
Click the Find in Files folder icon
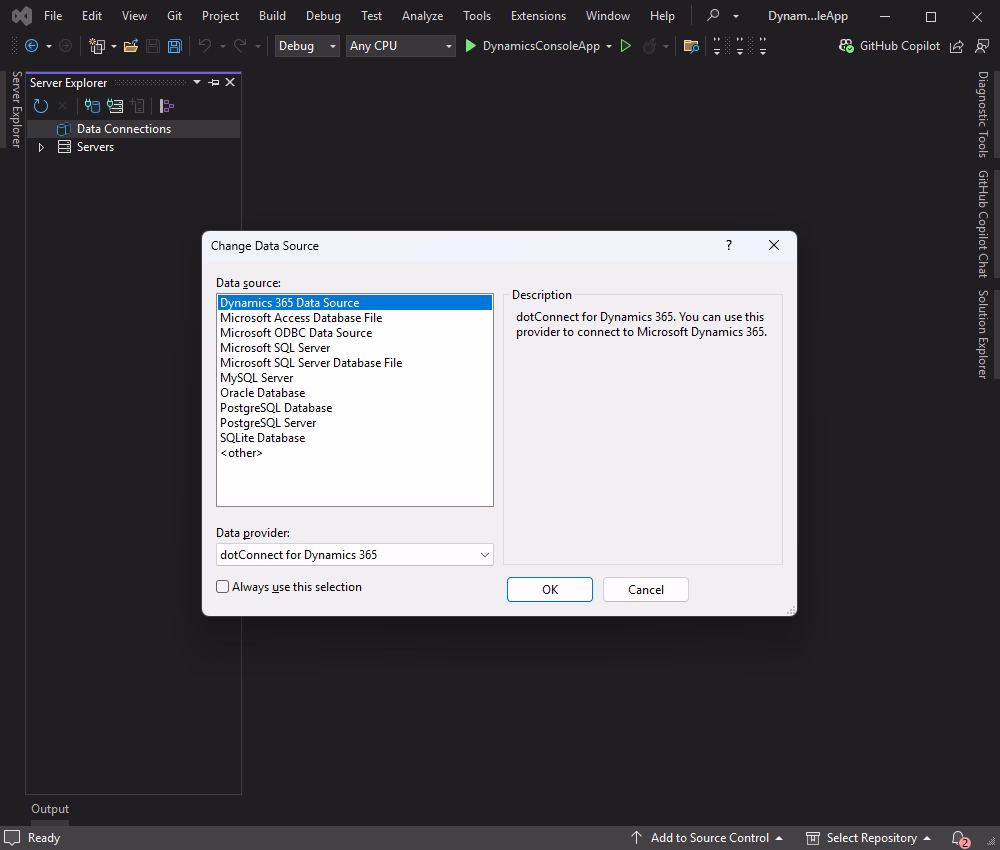tap(691, 46)
